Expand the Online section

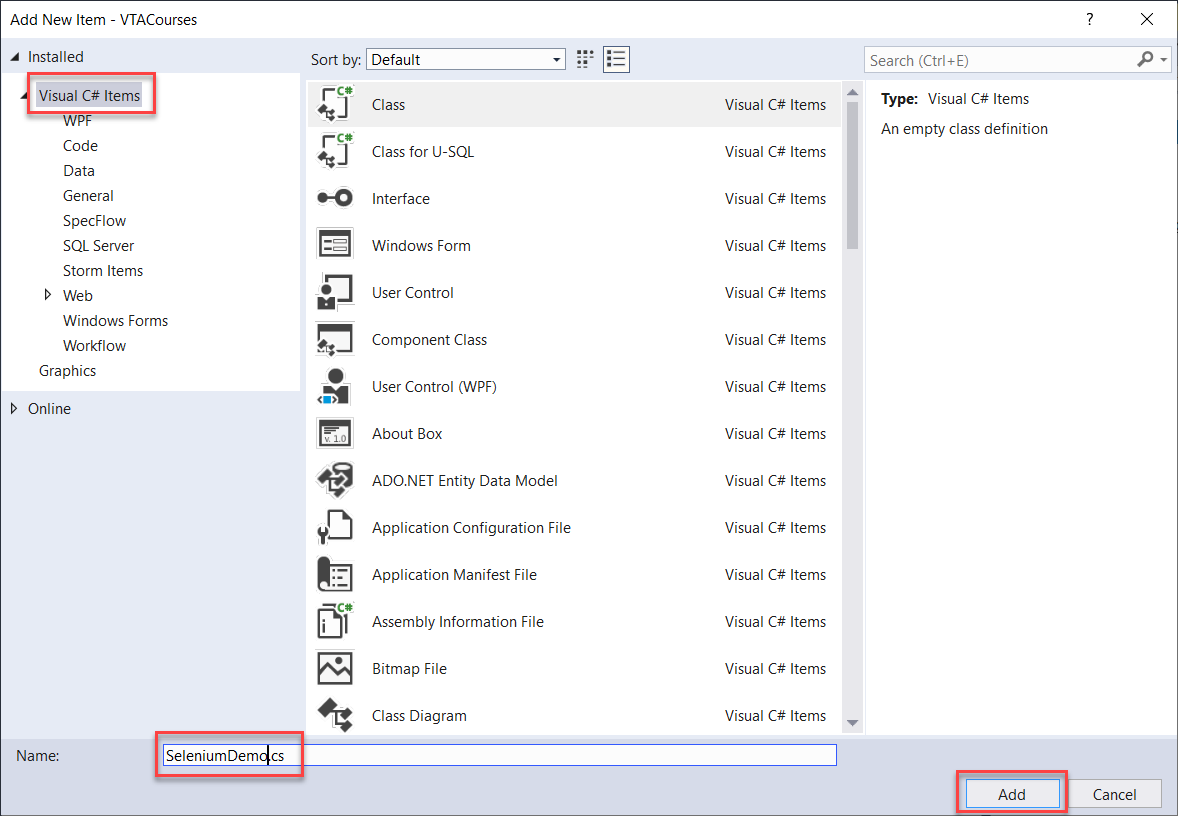[x=14, y=408]
